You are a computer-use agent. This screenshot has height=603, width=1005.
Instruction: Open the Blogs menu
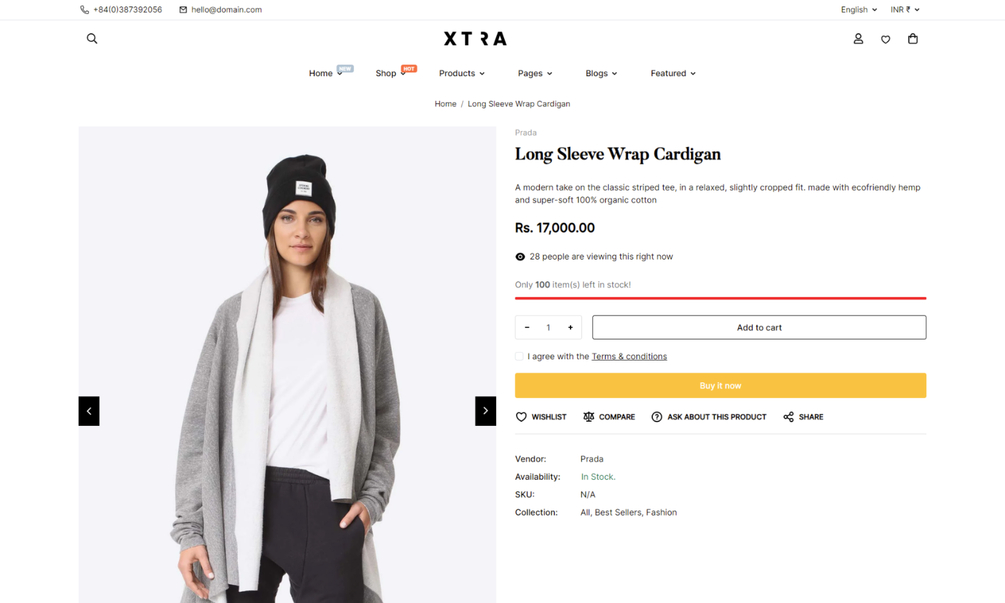(601, 73)
